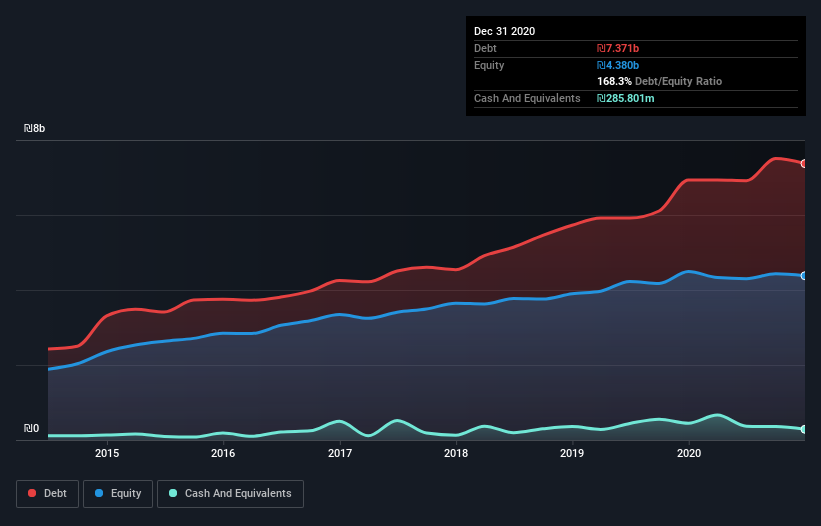Click the 2019 x-axis label
821x526 pixels.
(x=572, y=453)
